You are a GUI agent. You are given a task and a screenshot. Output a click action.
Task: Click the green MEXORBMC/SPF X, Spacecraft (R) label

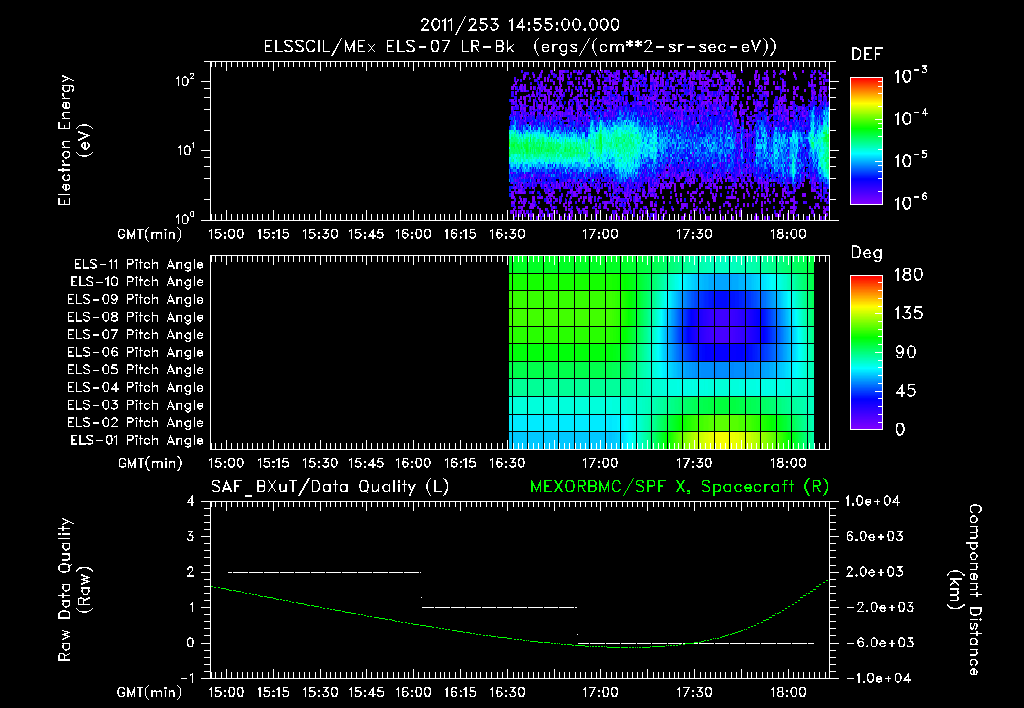[x=679, y=487]
